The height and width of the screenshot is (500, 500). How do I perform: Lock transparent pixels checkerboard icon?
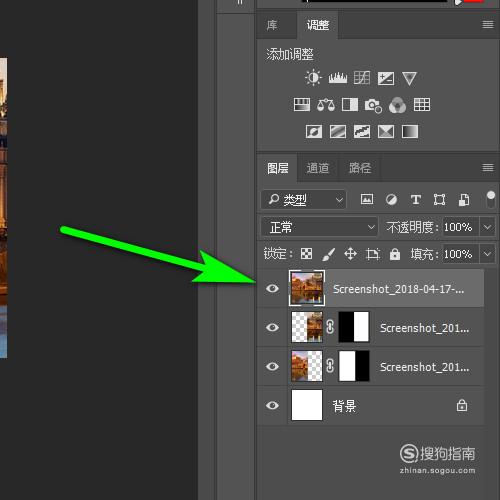coord(306,254)
